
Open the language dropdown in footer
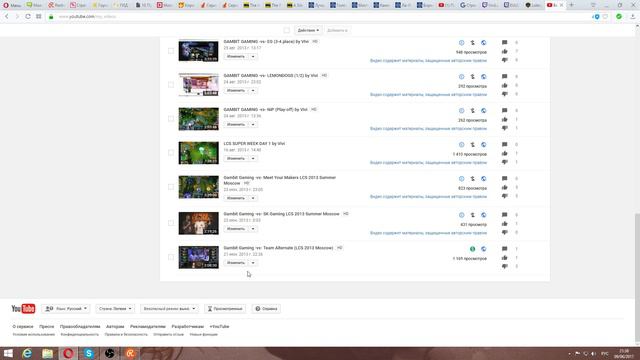(x=66, y=309)
